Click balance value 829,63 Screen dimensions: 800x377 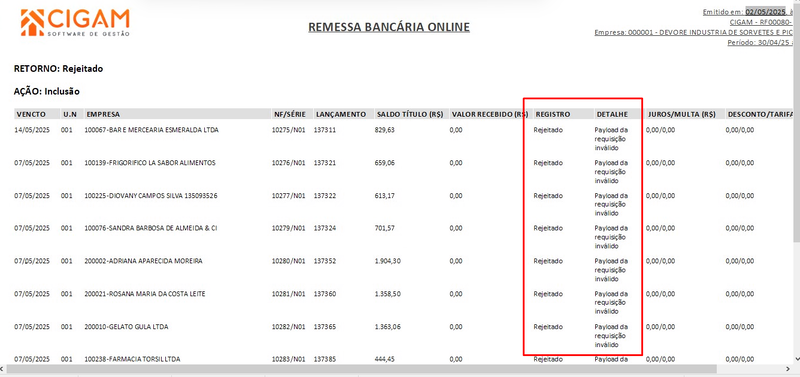(385, 130)
